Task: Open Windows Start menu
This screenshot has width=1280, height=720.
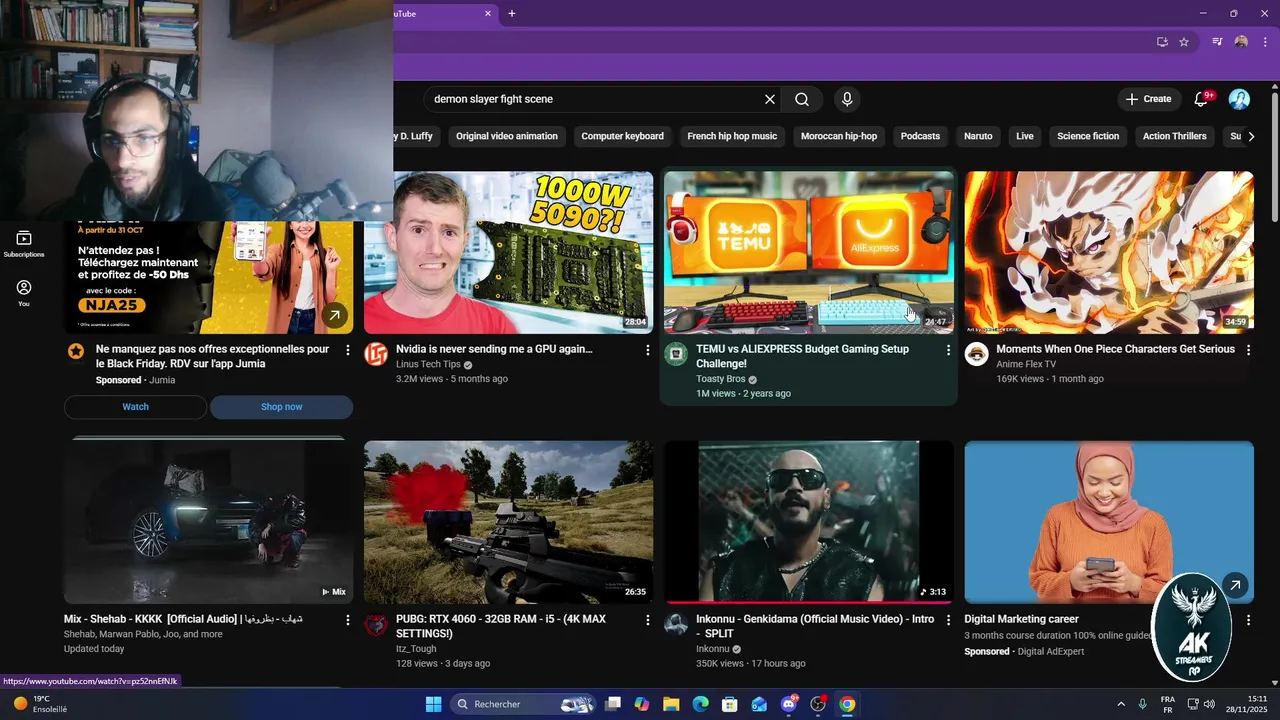Action: (433, 704)
